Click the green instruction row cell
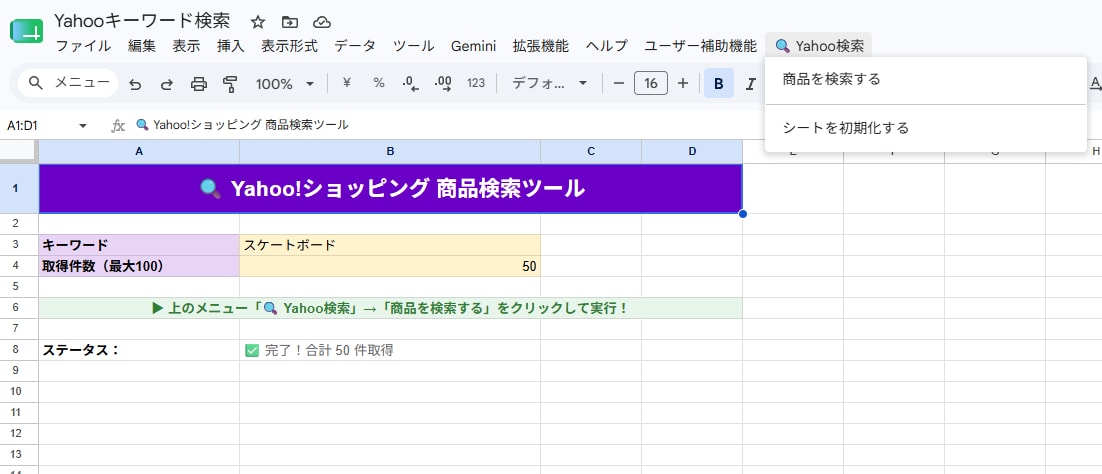Viewport: 1102px width, 474px height. 391,308
